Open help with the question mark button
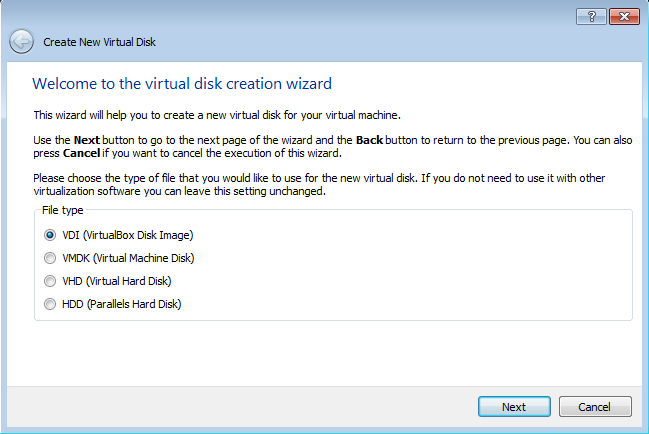 [x=591, y=17]
